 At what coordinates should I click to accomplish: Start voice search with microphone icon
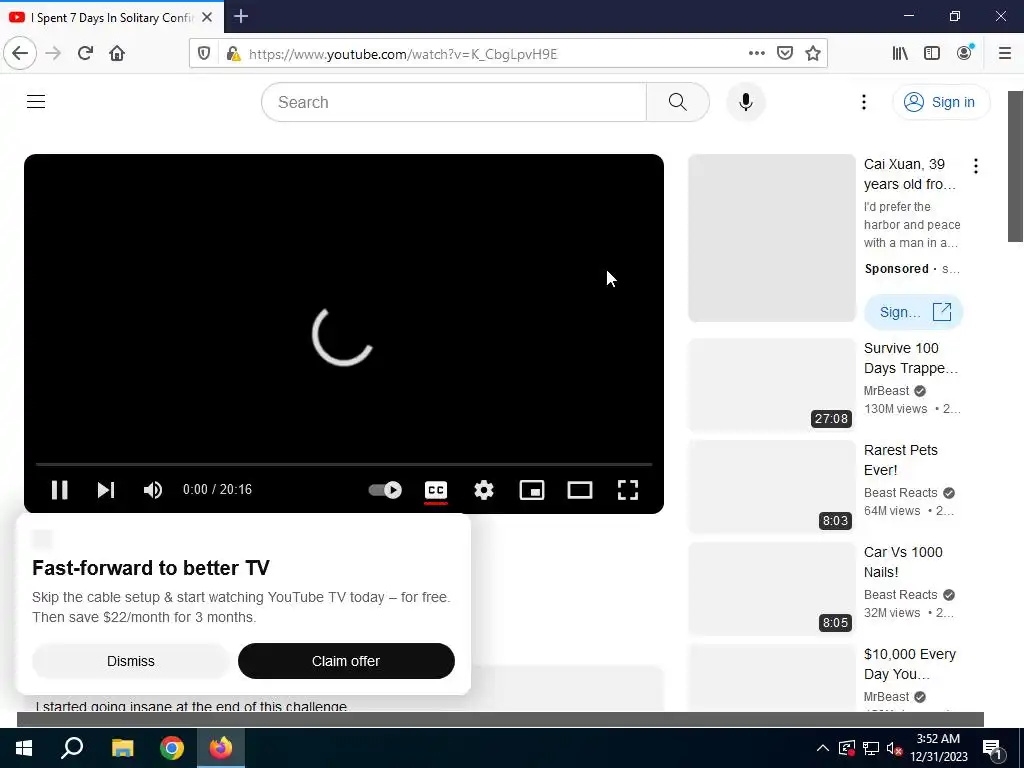click(746, 102)
